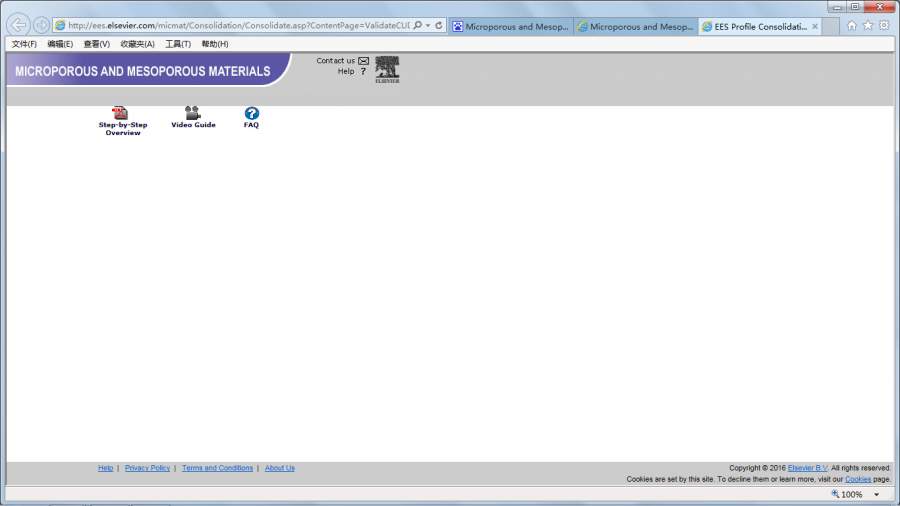Image resolution: width=900 pixels, height=506 pixels.
Task: Click the Help question mark icon in header
Action: pyautogui.click(x=363, y=72)
